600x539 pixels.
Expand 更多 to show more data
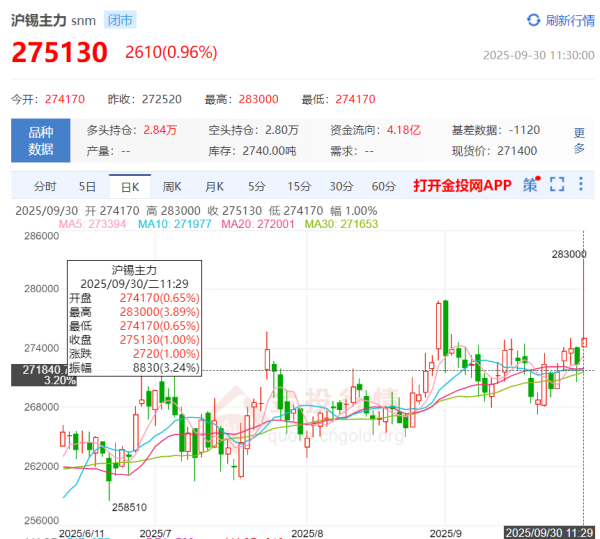tap(579, 140)
